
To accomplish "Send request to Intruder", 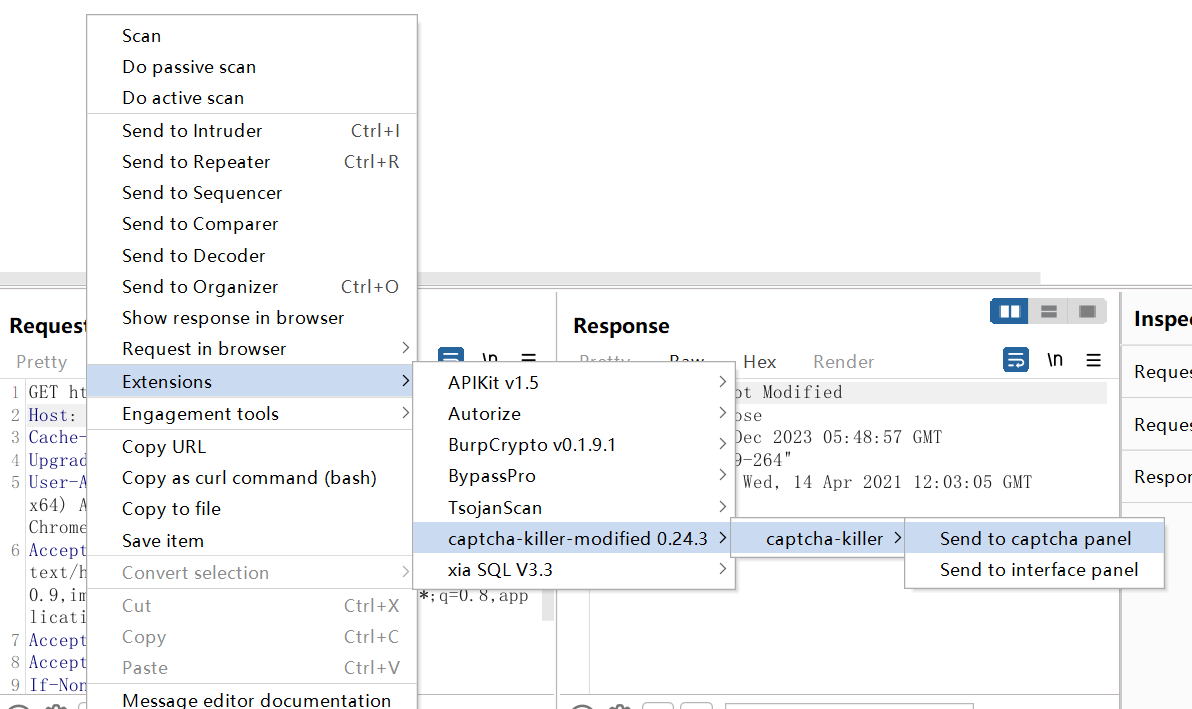I will point(252,131).
